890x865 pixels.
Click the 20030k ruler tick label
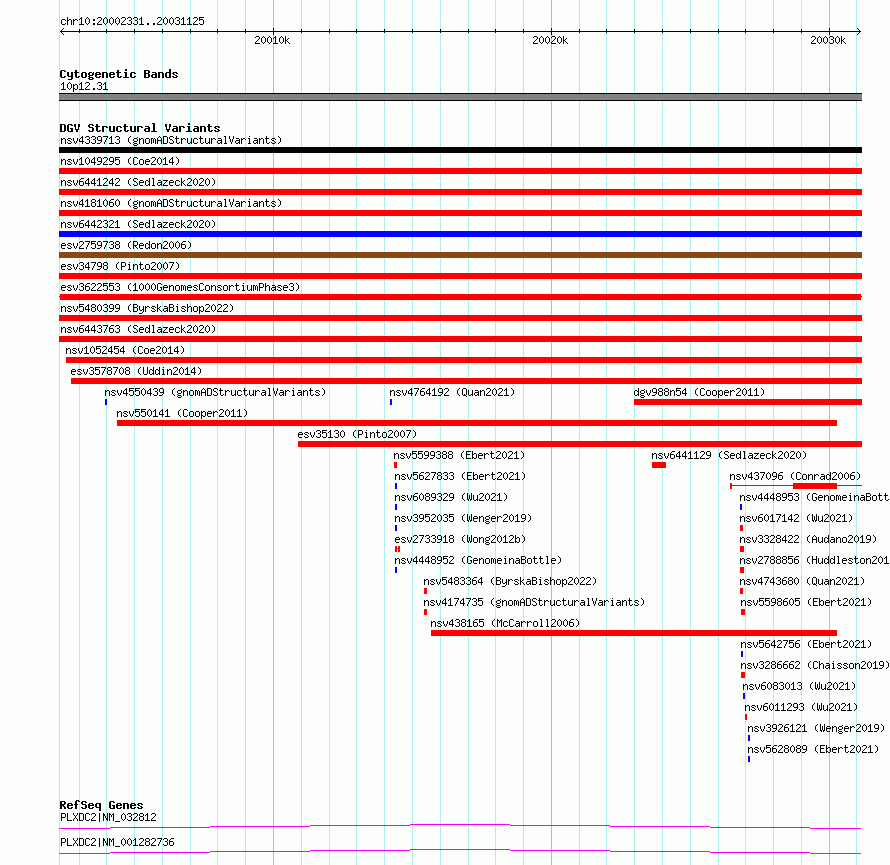pos(828,40)
